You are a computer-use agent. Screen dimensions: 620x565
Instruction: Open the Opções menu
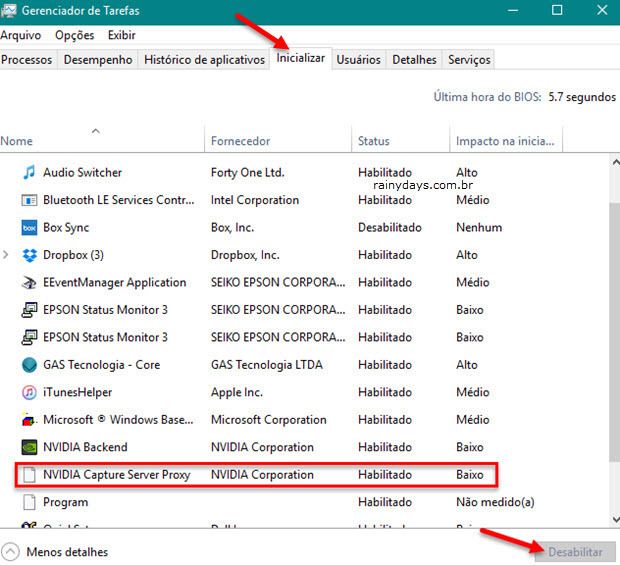[74, 35]
